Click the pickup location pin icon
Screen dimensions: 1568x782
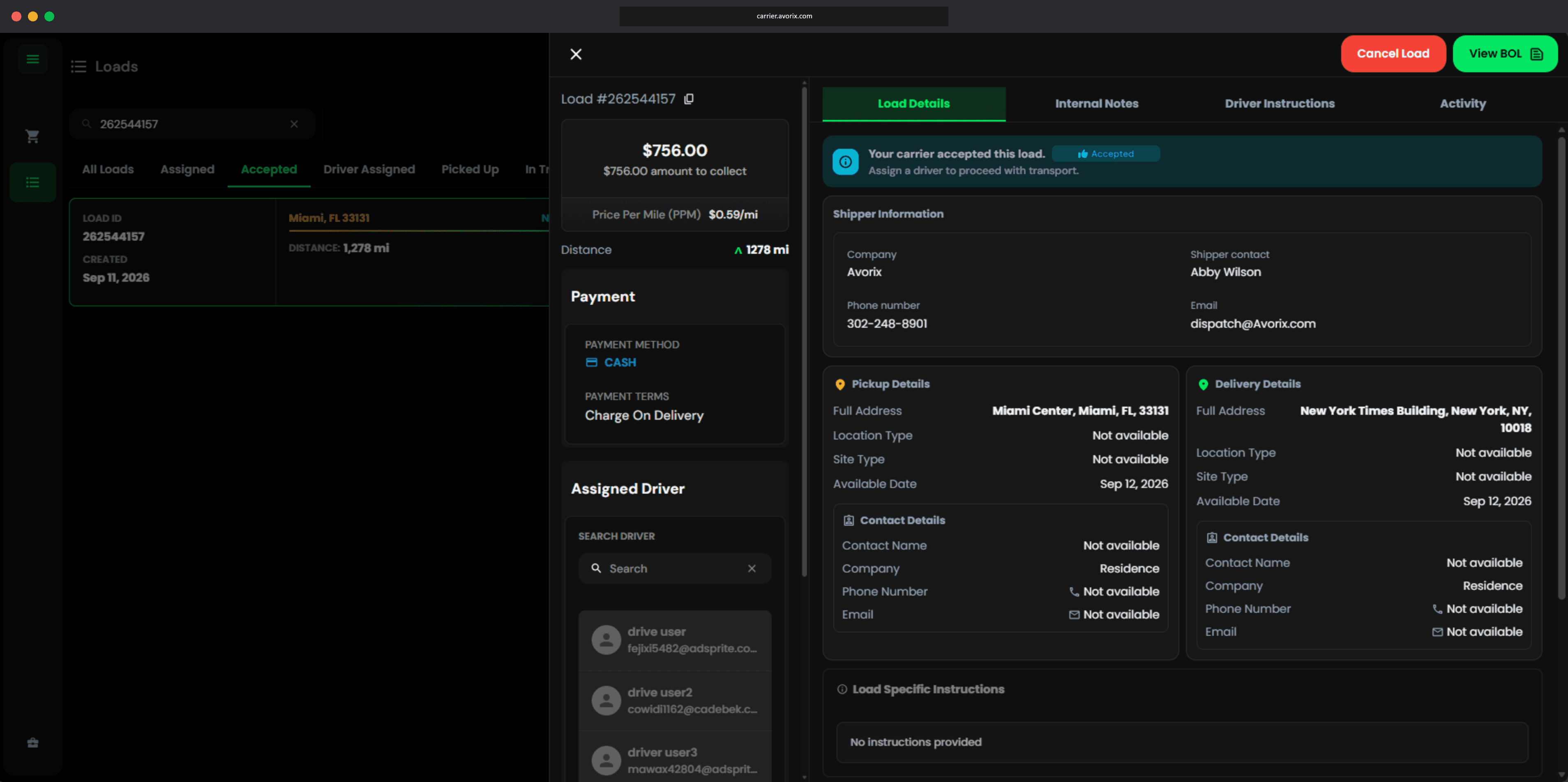click(x=840, y=384)
